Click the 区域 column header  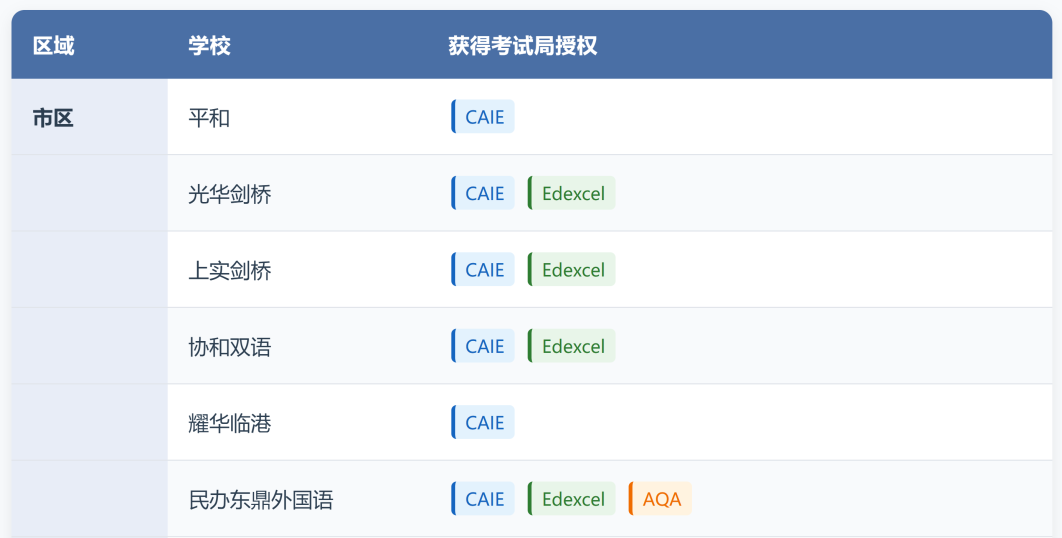click(54, 45)
